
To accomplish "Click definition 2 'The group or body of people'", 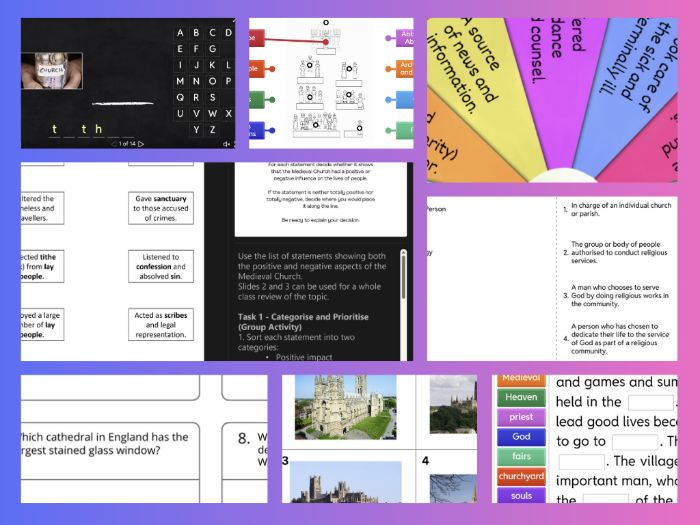I will click(x=619, y=252).
